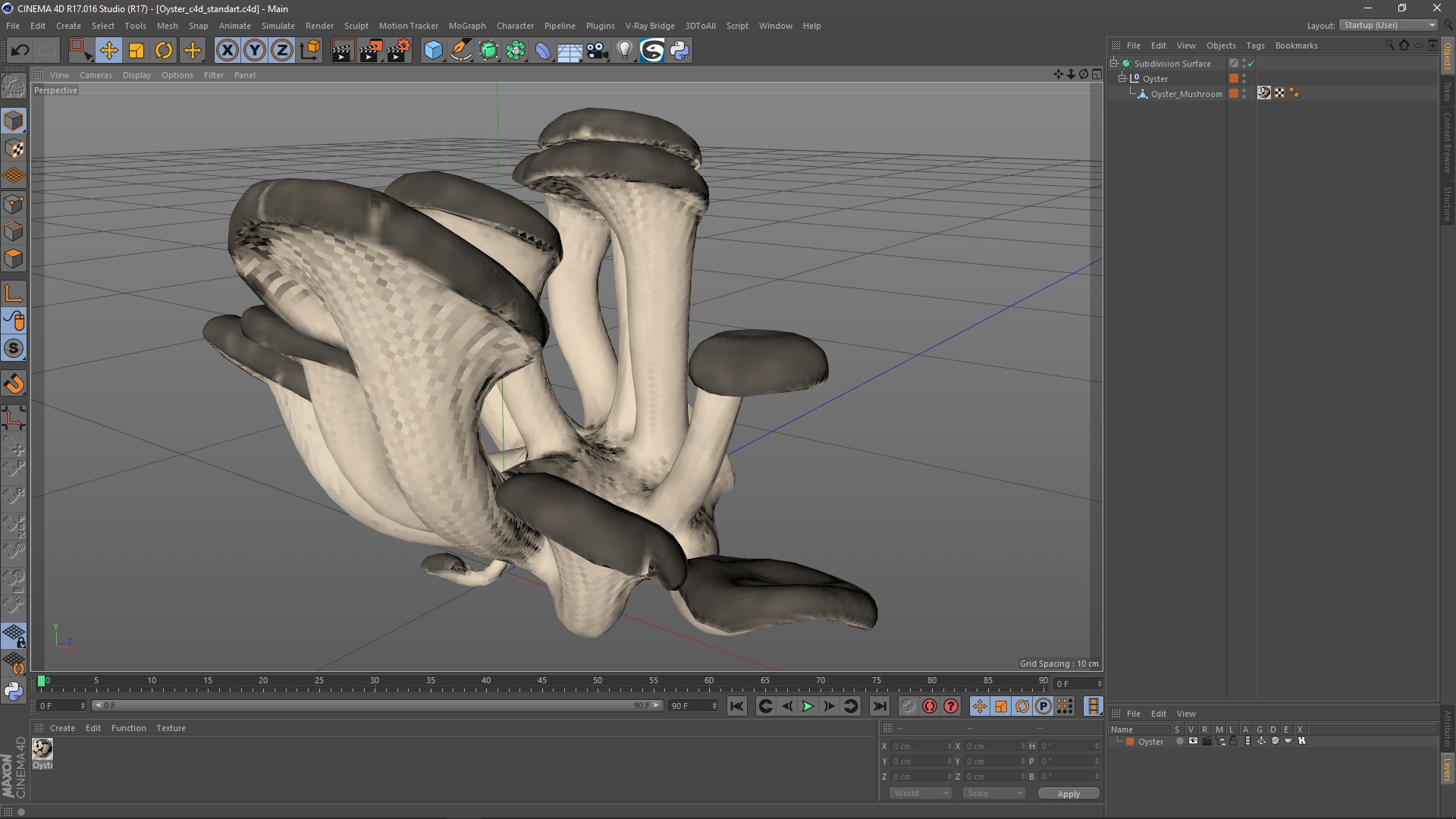This screenshot has height=819, width=1456.
Task: Open the Scale mode dropdown
Action: click(994, 793)
